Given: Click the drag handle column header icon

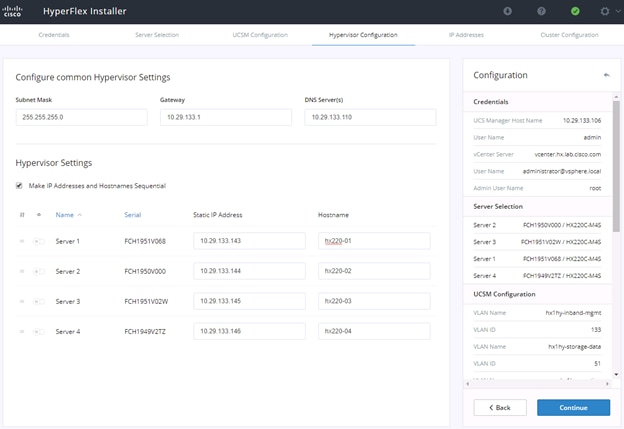Looking at the screenshot, I should pyautogui.click(x=22, y=215).
